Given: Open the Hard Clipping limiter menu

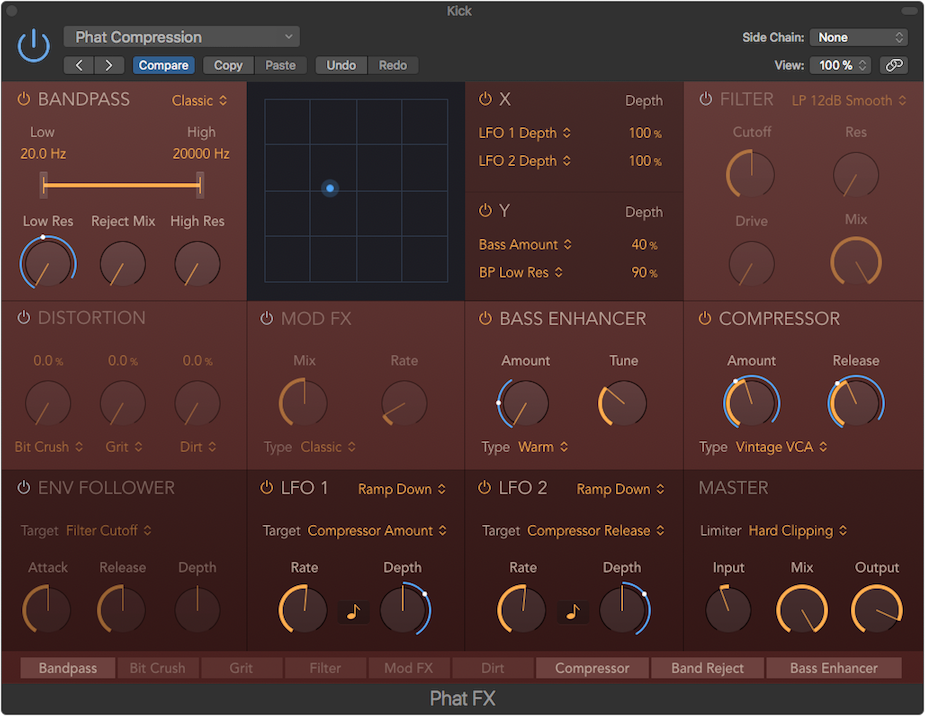Looking at the screenshot, I should coord(798,531).
